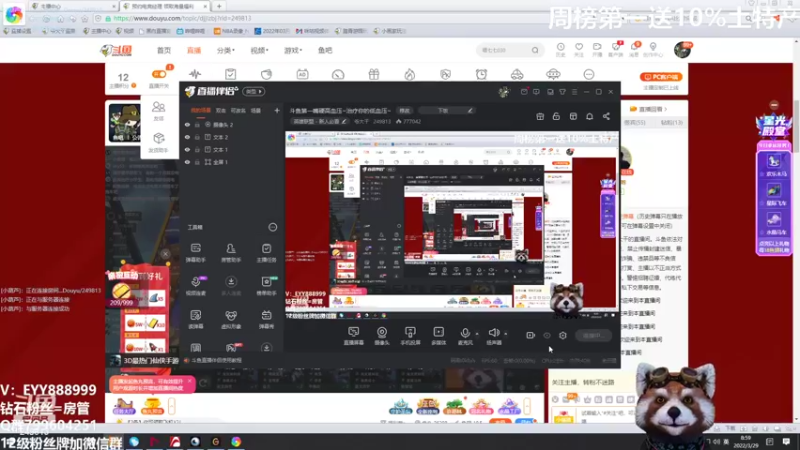Go to 首页 on Douyu navigation
800x450 pixels.
[164, 50]
